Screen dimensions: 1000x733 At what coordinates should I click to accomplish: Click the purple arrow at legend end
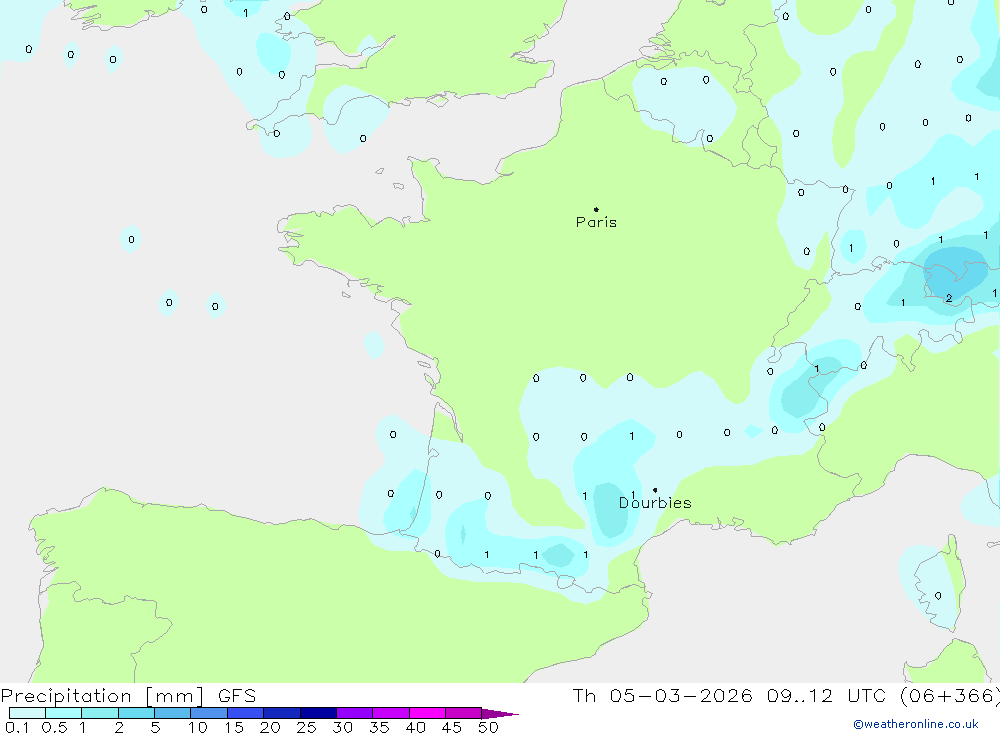click(500, 714)
